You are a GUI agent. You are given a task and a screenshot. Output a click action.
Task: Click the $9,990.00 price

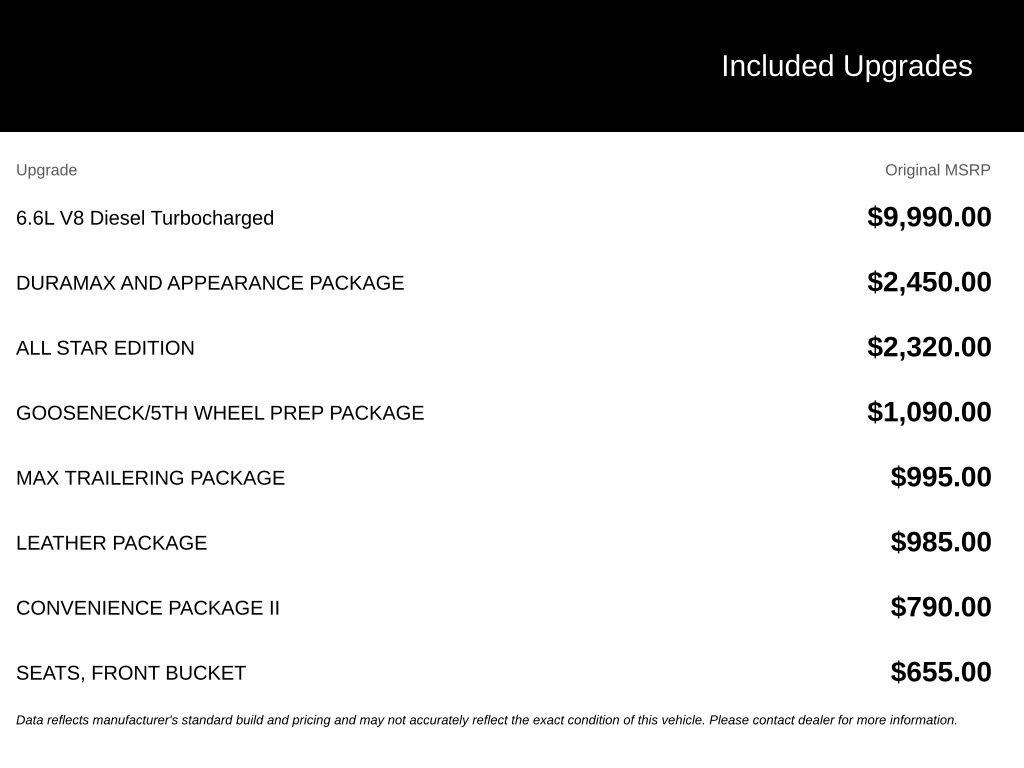tap(929, 217)
